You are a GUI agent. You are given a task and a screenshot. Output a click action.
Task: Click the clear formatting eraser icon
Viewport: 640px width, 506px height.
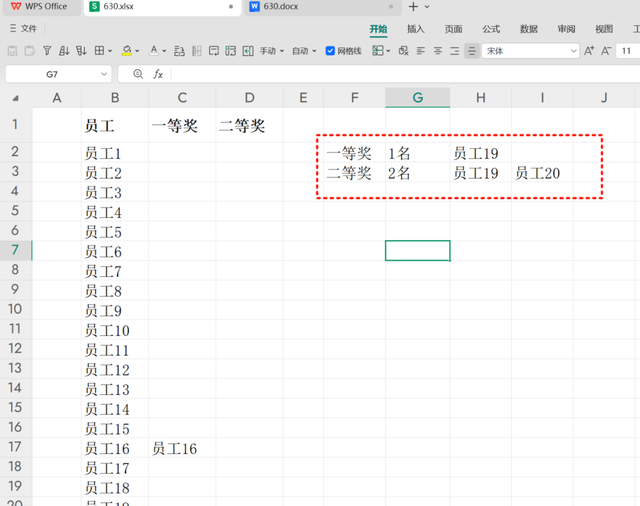[404, 51]
